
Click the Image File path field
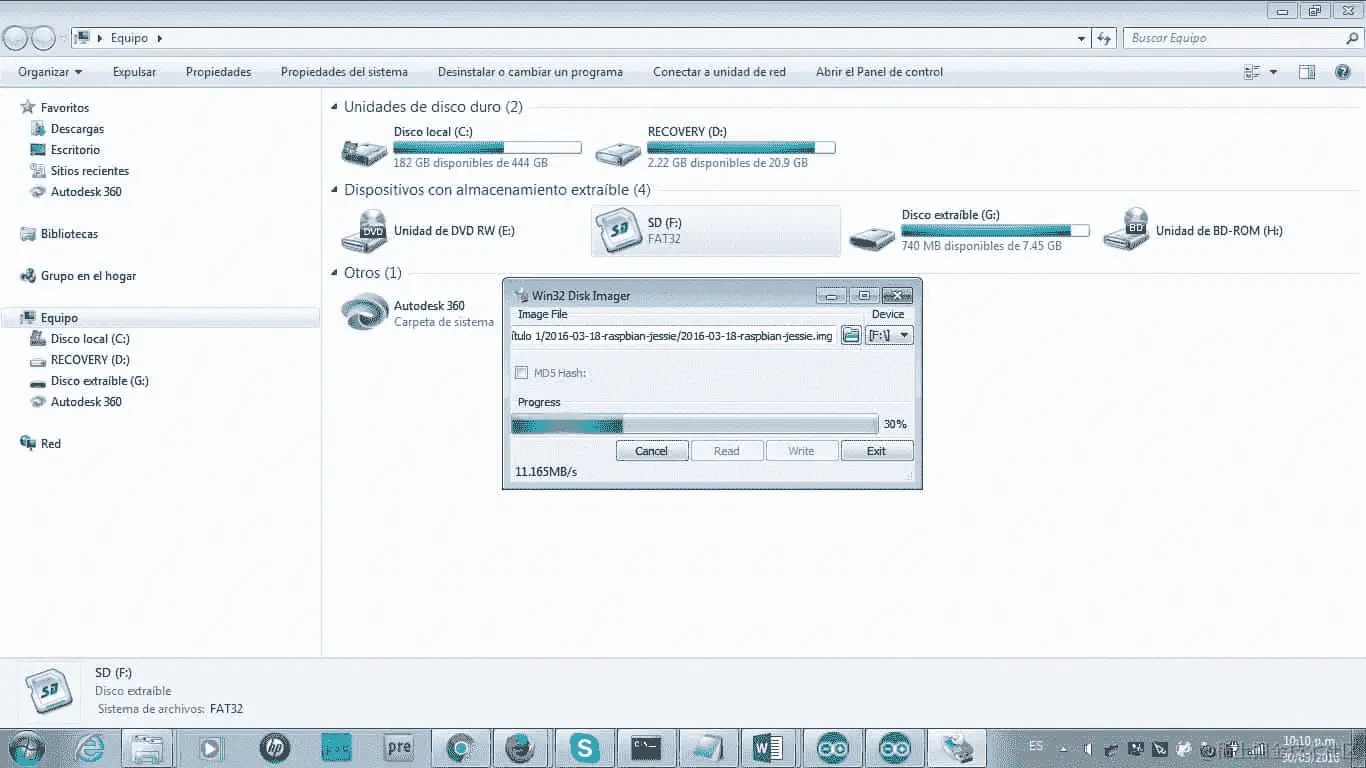pyautogui.click(x=673, y=336)
